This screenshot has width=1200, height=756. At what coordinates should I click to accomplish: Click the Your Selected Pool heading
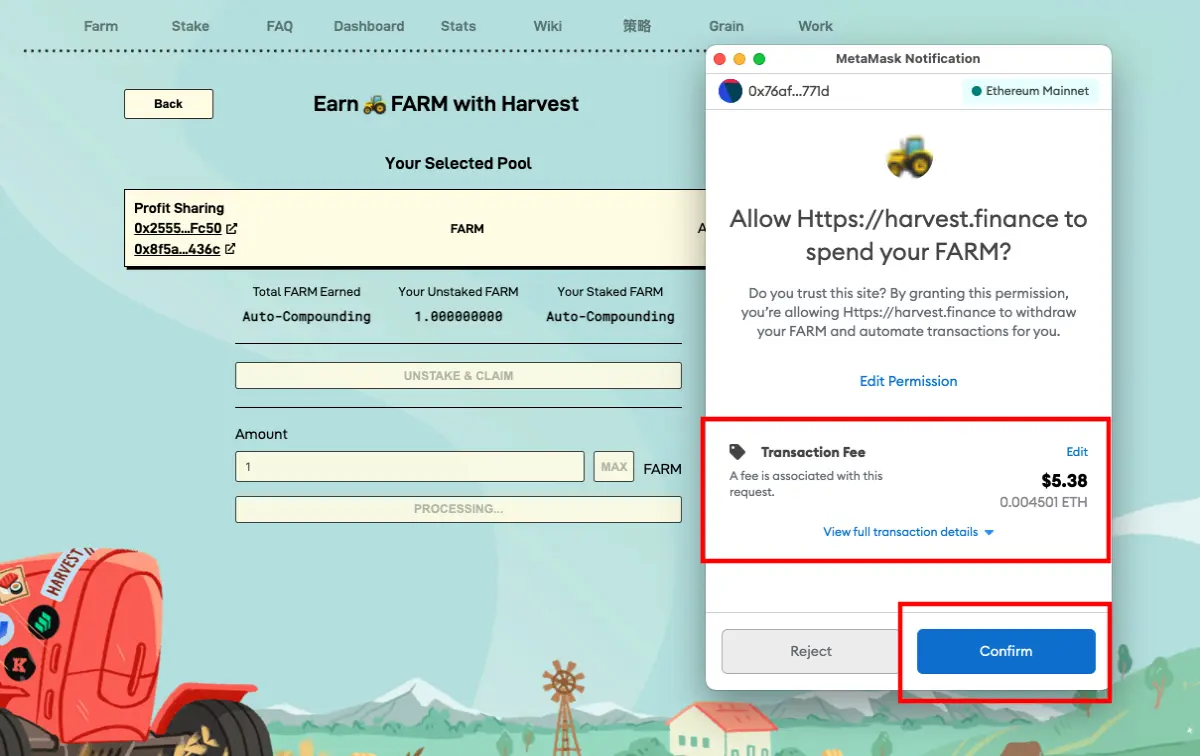click(459, 163)
